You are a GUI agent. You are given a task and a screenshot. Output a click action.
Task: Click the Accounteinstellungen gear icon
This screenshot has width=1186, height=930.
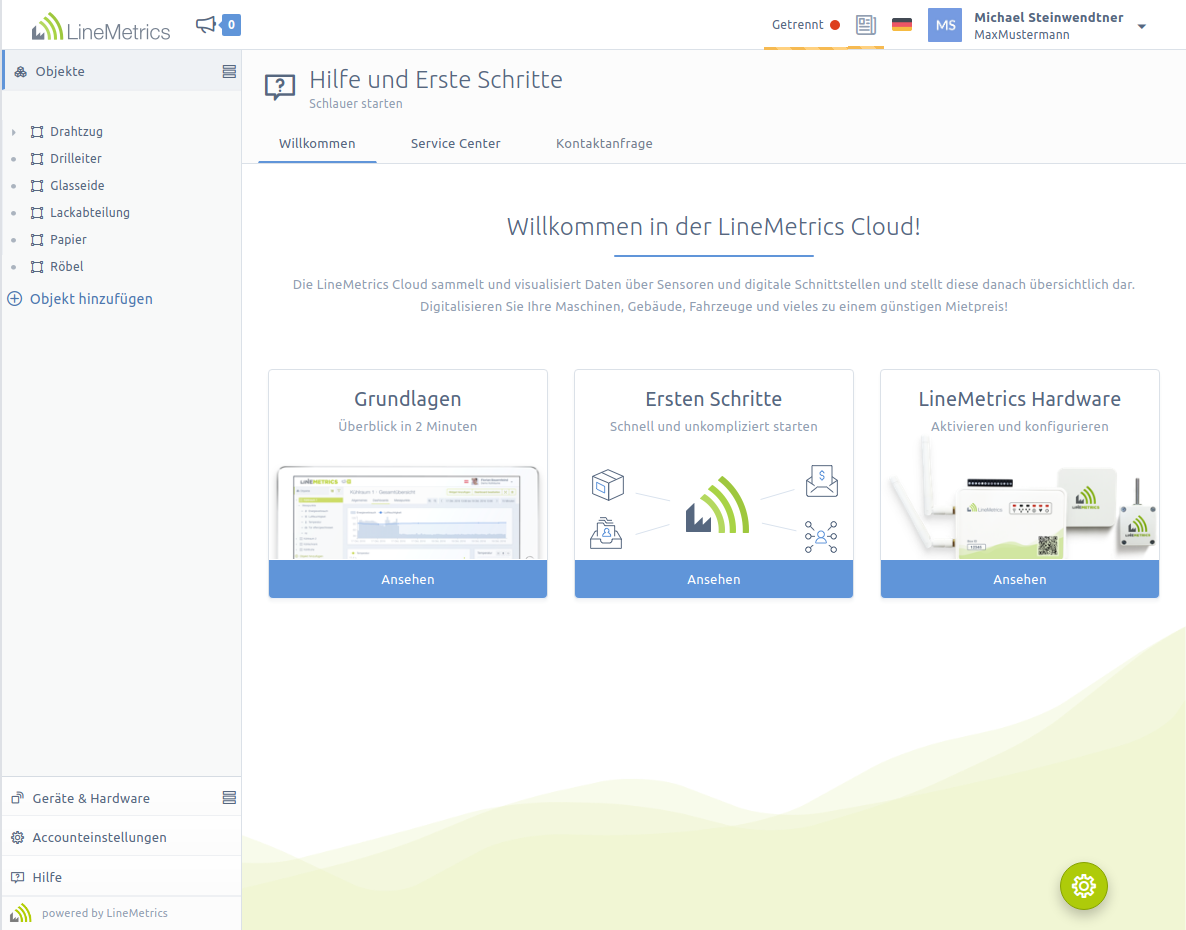17,838
